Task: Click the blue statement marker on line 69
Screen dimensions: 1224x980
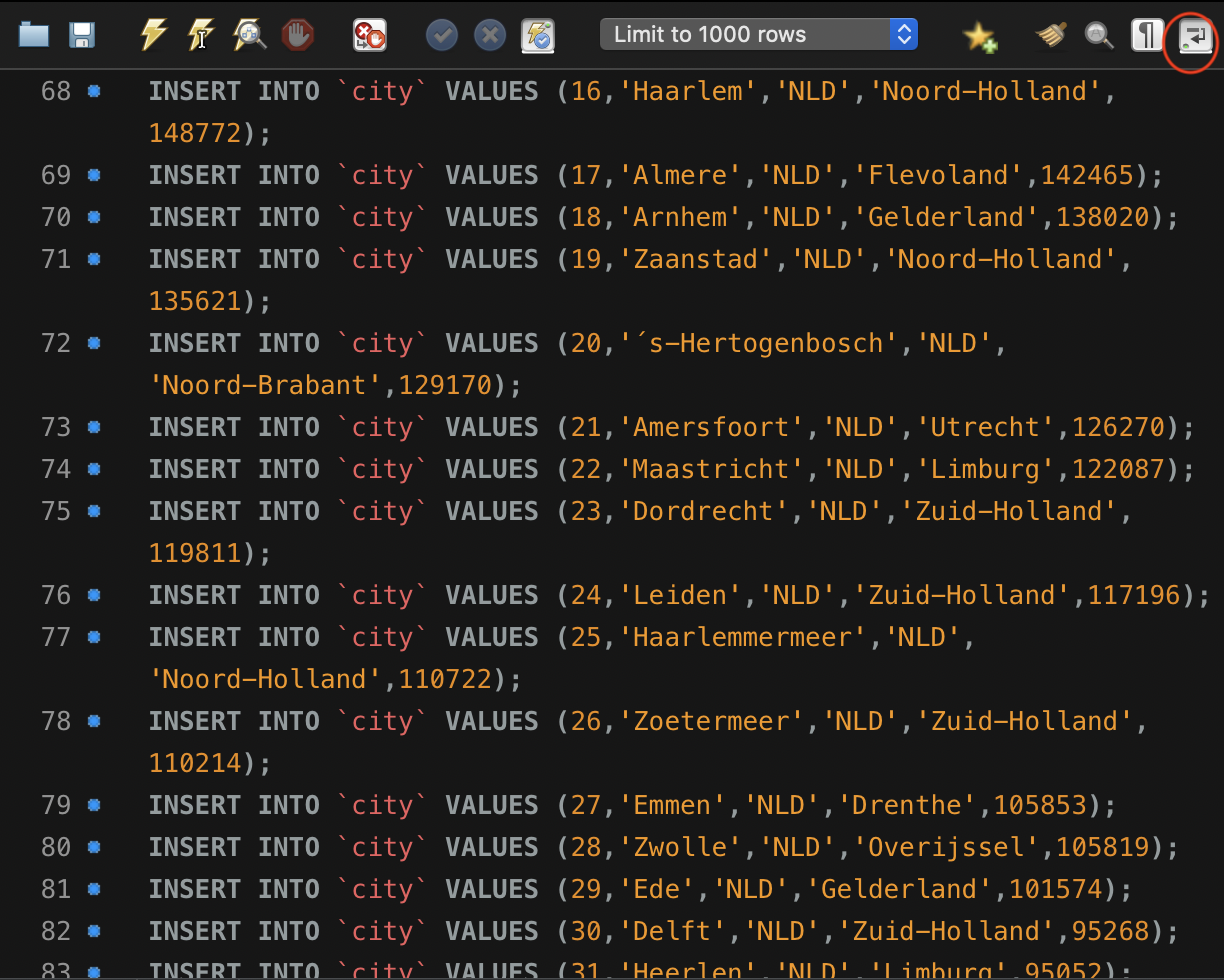Action: (x=94, y=175)
